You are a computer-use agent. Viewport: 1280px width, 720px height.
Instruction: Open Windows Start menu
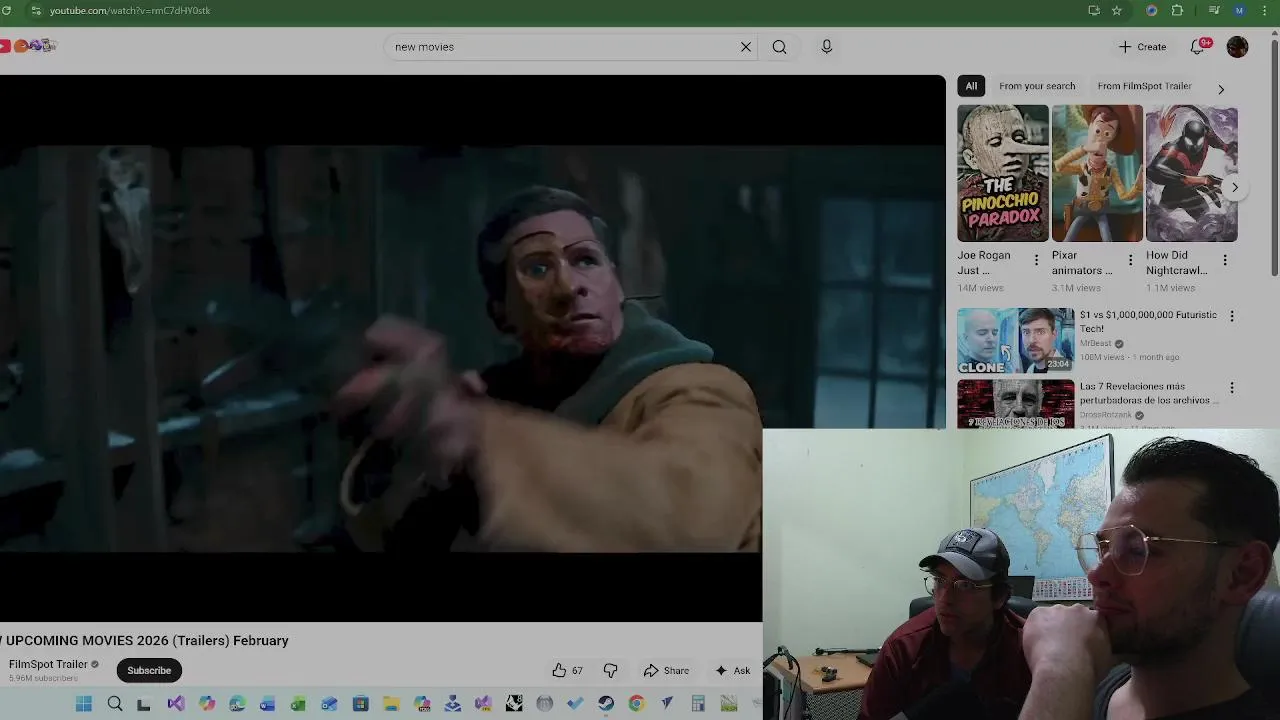[84, 704]
